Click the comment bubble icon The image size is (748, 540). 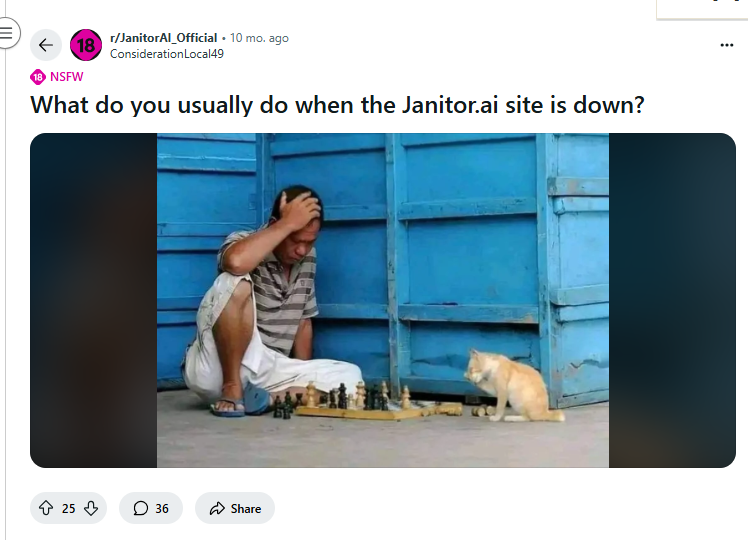140,508
